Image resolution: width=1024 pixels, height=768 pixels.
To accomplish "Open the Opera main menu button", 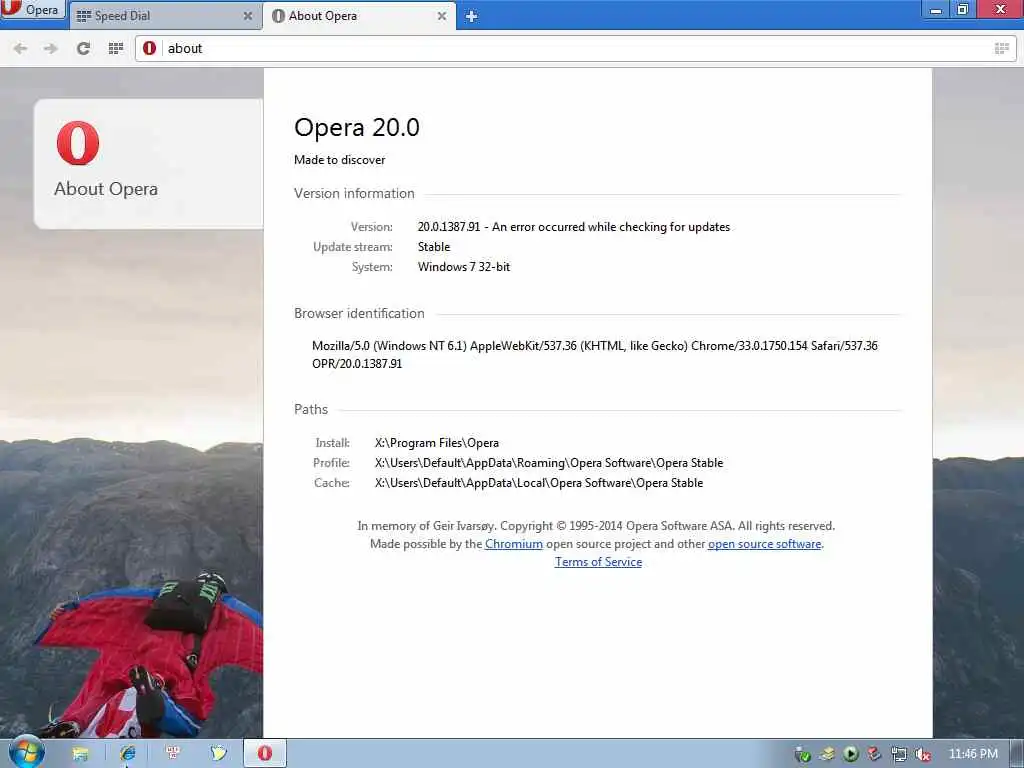I will point(31,10).
